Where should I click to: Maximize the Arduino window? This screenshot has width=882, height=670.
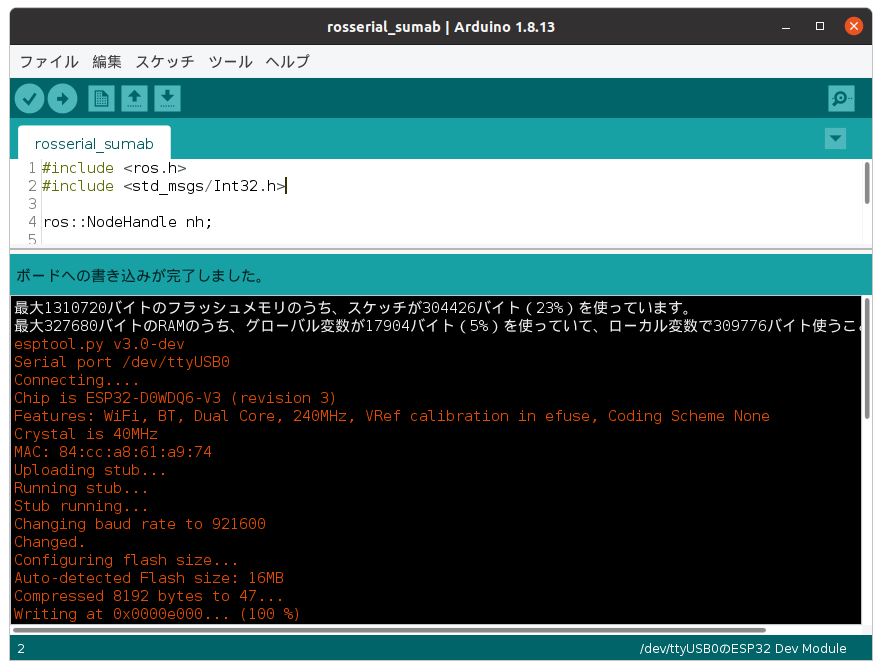(x=820, y=26)
